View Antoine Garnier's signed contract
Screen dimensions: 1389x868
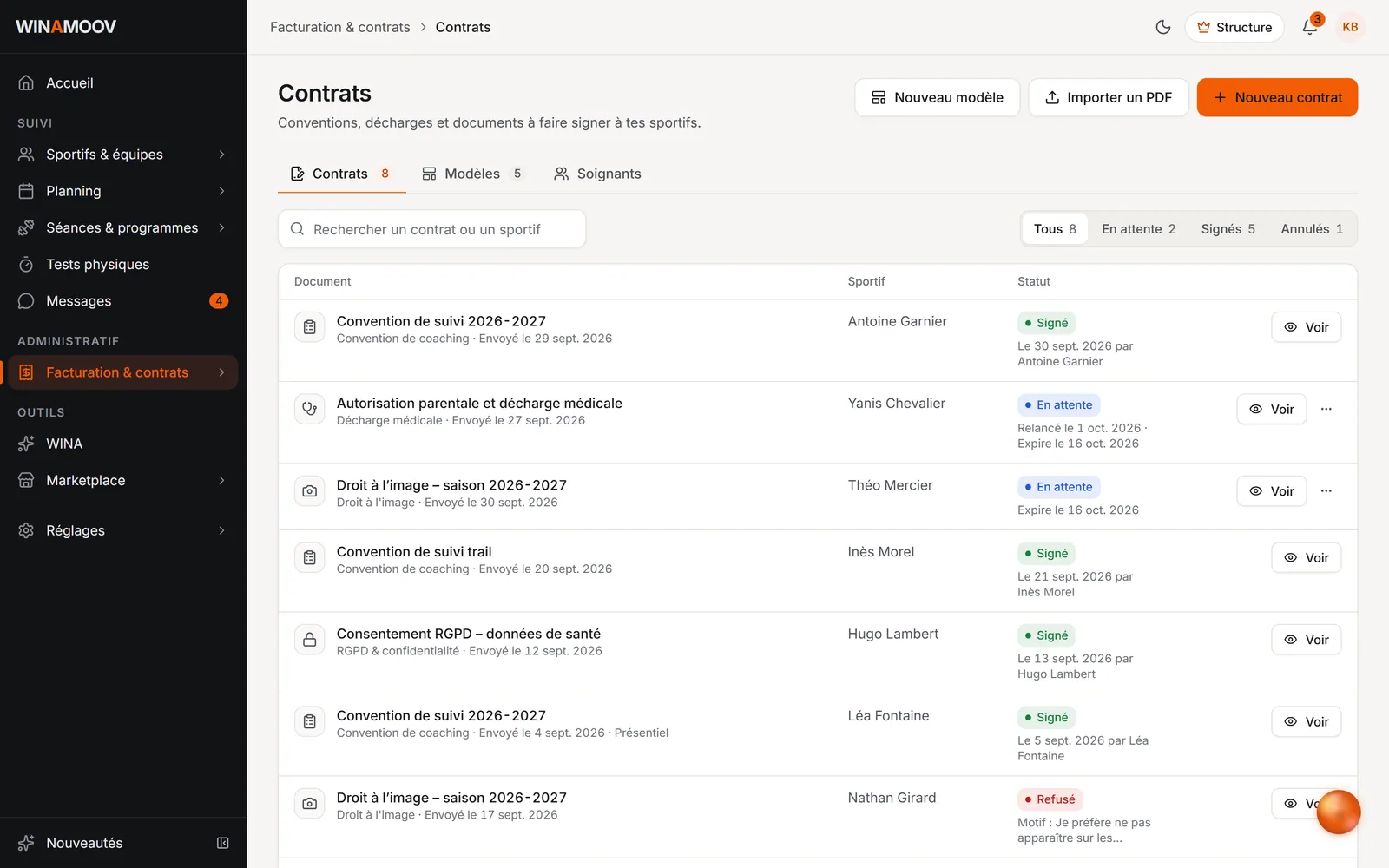(1306, 327)
